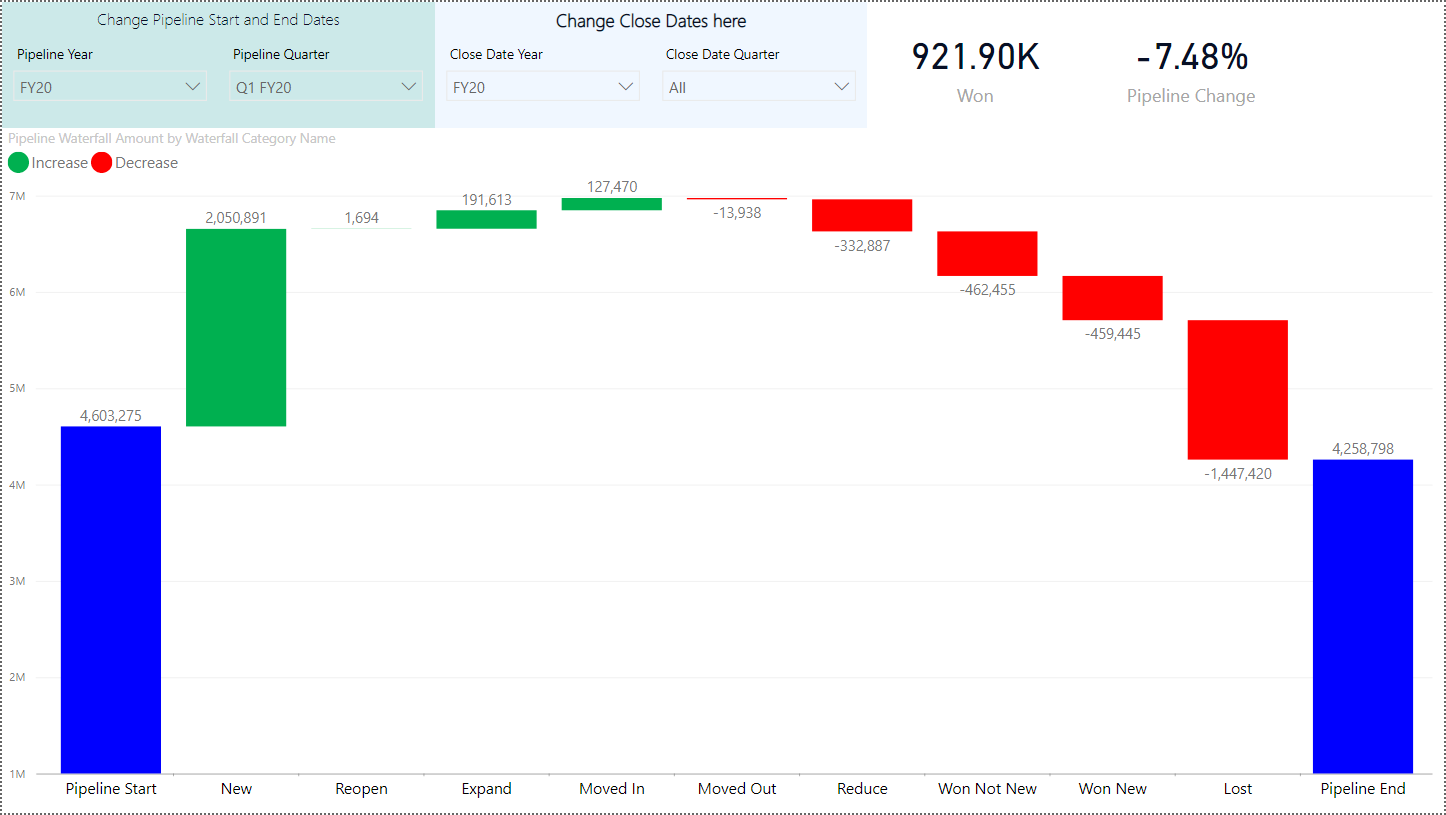Image resolution: width=1446 pixels, height=815 pixels.
Task: Select the green Moved In bar
Action: click(x=611, y=204)
